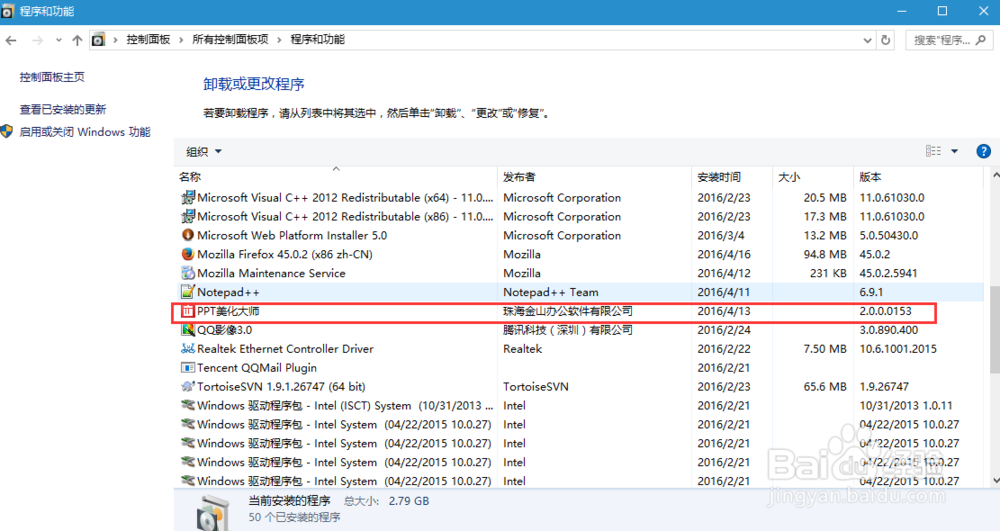Click the Visual C++ 2012 x64 icon

[188, 198]
